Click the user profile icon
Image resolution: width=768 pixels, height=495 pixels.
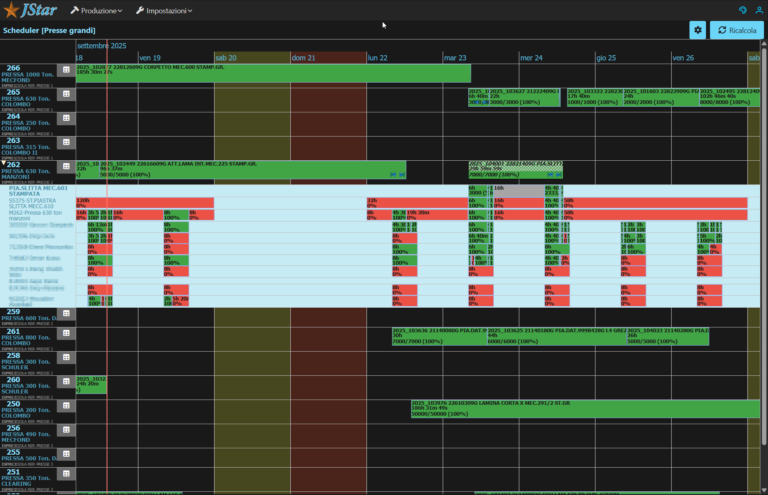click(758, 10)
